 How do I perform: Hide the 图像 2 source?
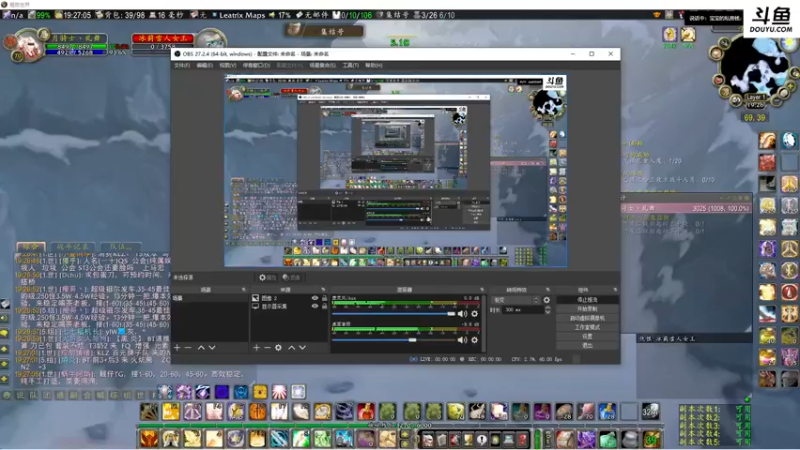[315, 298]
